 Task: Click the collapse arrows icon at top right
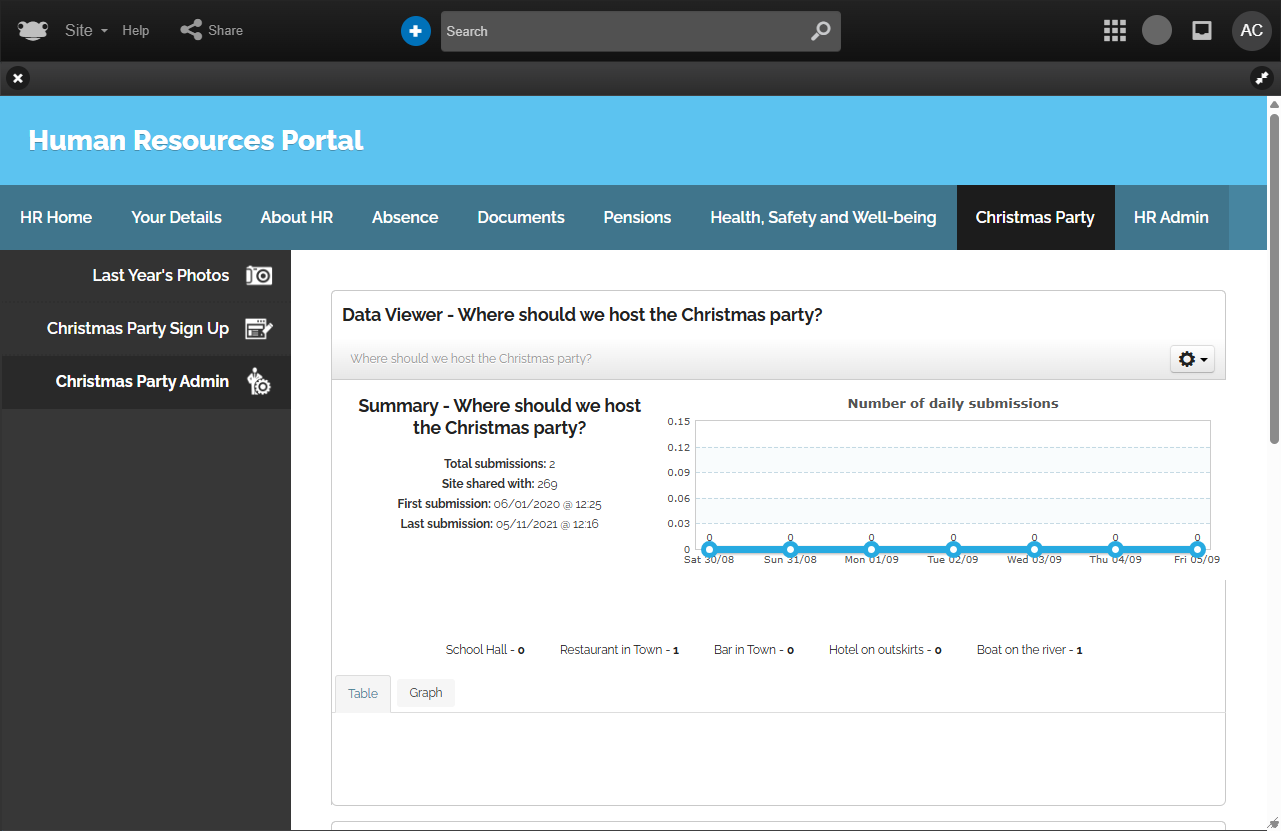click(1261, 78)
